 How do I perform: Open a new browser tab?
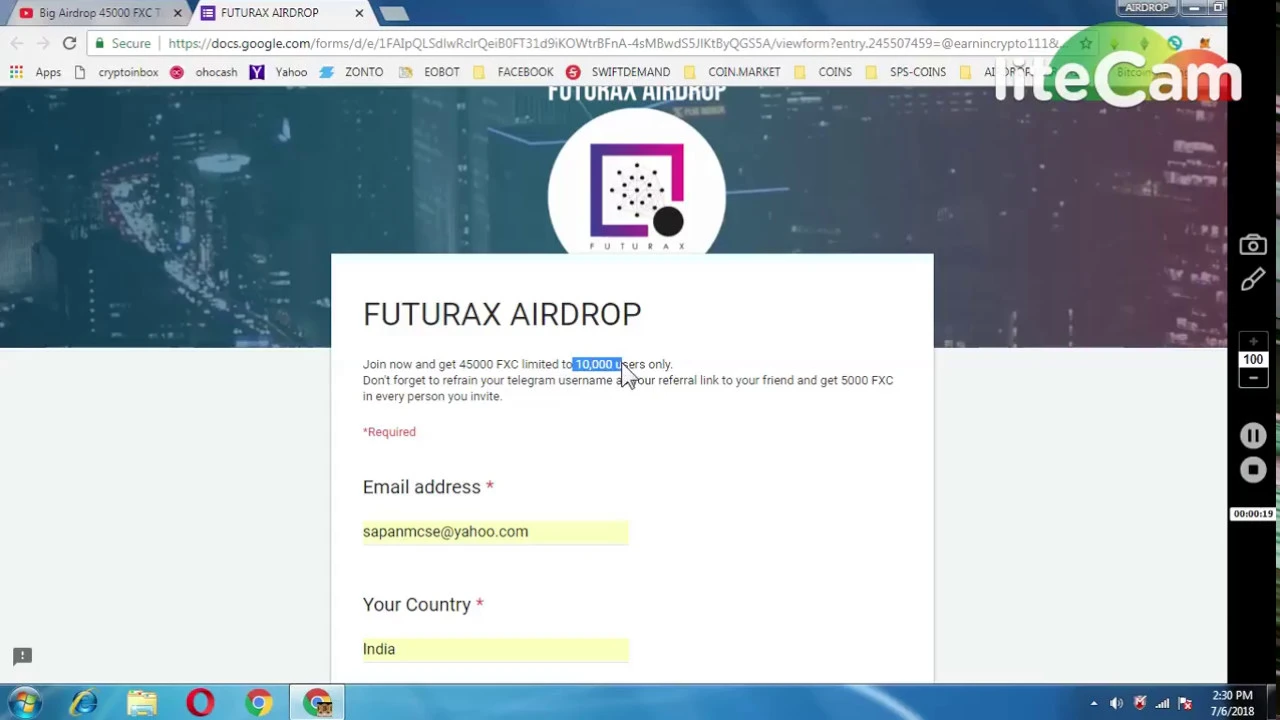click(394, 13)
